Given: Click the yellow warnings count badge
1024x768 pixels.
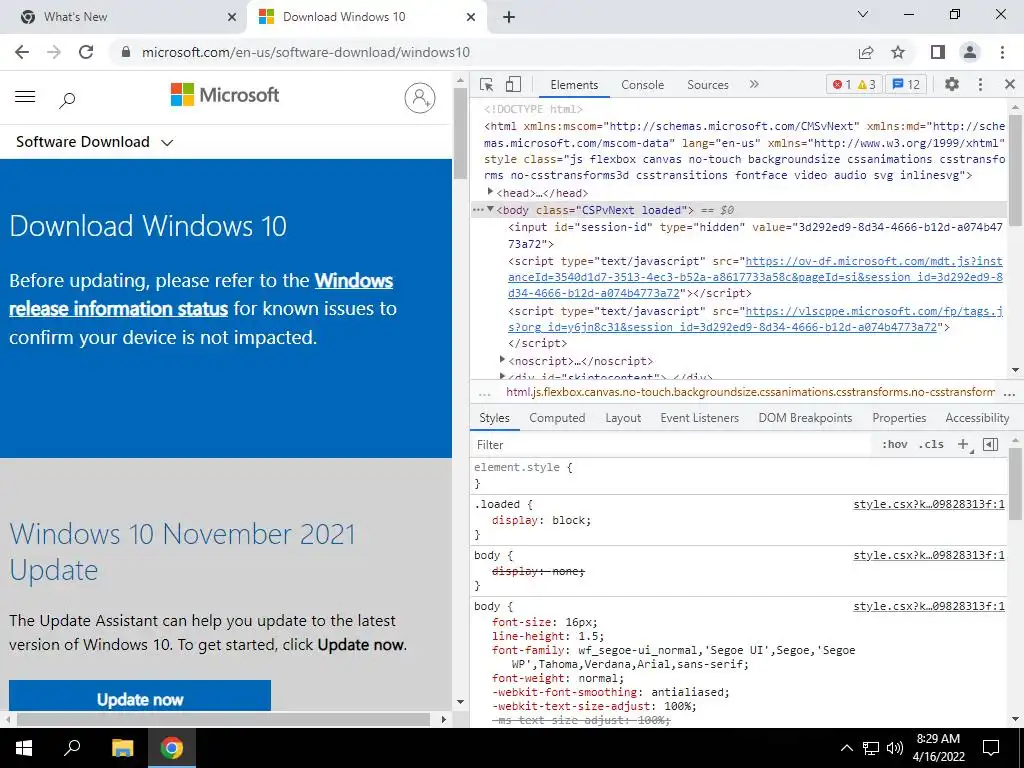Looking at the screenshot, I should coord(867,84).
